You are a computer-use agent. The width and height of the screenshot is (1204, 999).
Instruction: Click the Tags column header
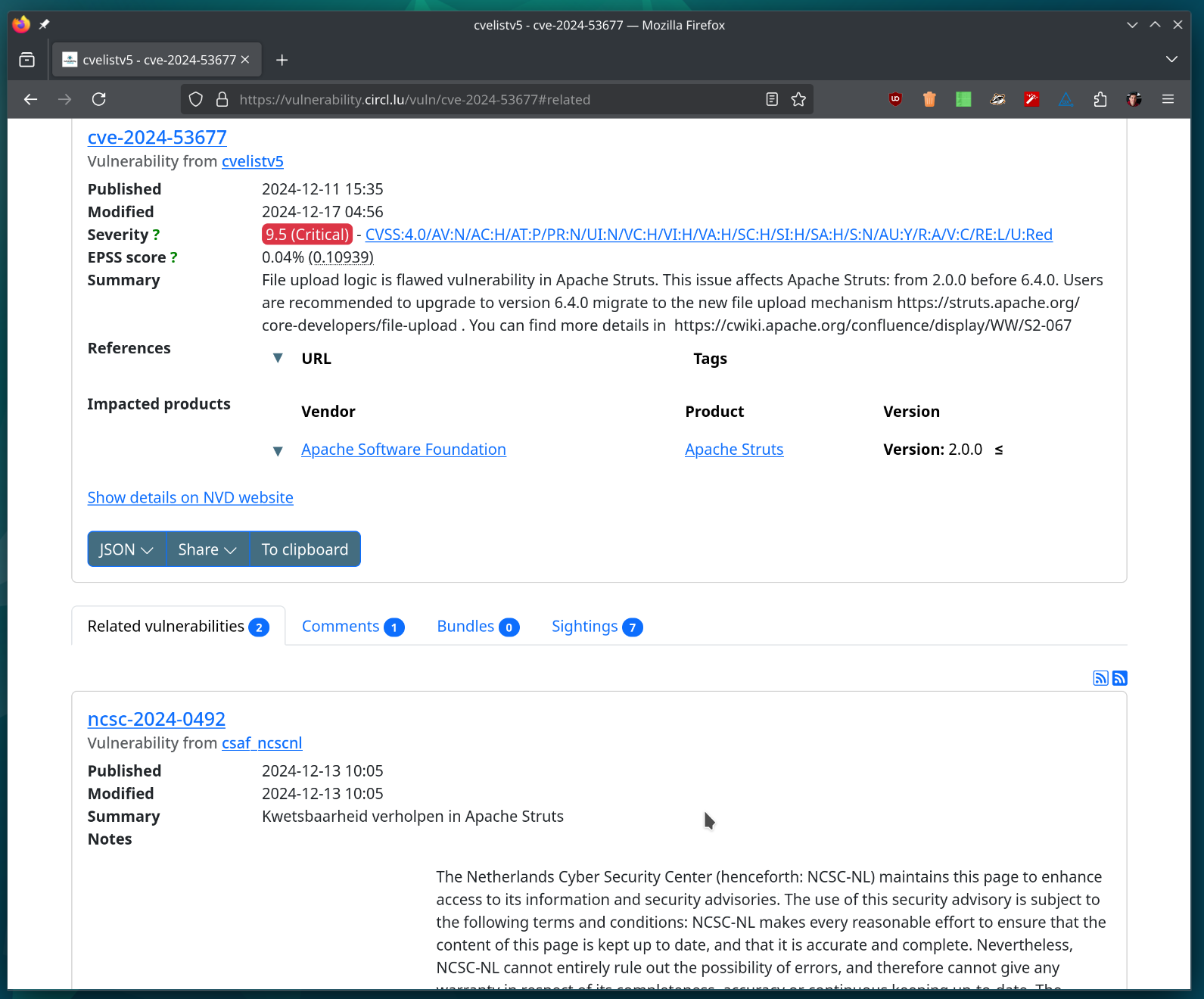(710, 359)
